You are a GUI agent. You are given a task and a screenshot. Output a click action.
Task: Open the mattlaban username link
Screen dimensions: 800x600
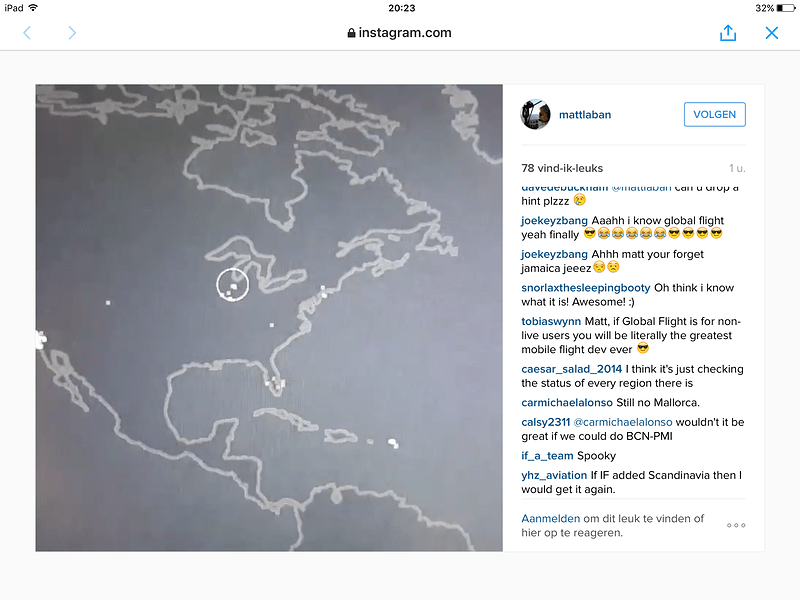[x=585, y=115]
